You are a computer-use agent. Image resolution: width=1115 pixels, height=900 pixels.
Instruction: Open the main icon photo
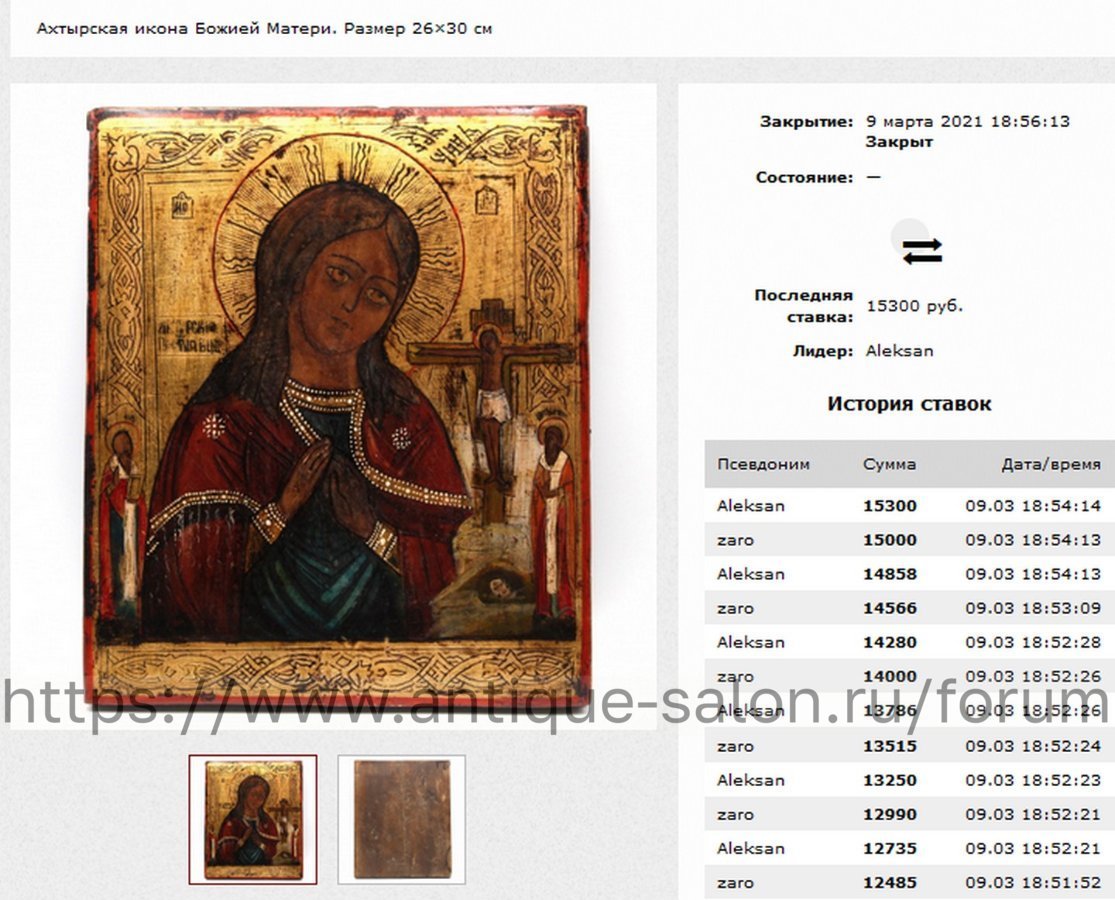[337, 407]
